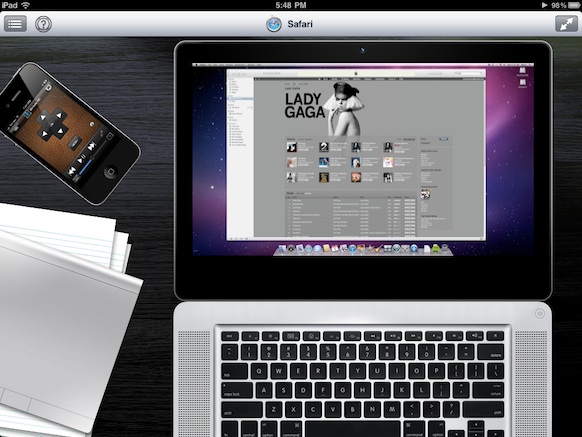Tap the delete key
Viewport: 582px width, 437px height.
(x=490, y=351)
